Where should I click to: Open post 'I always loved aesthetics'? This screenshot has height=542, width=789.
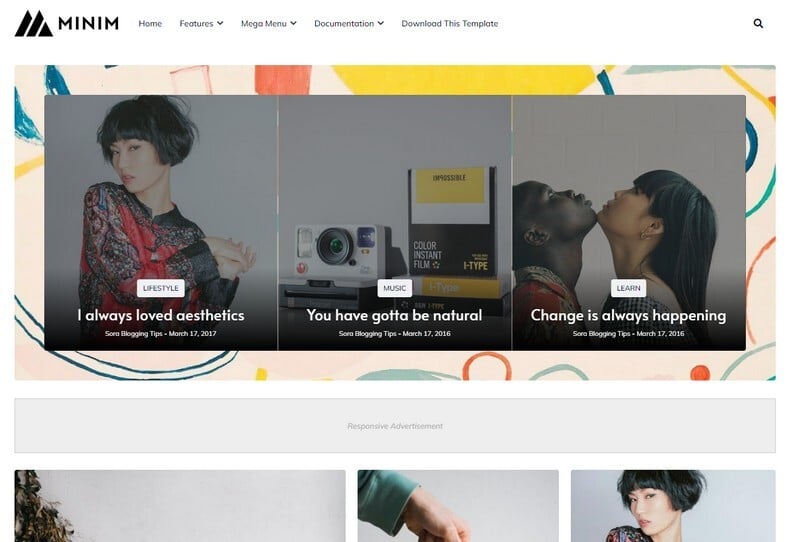(161, 315)
